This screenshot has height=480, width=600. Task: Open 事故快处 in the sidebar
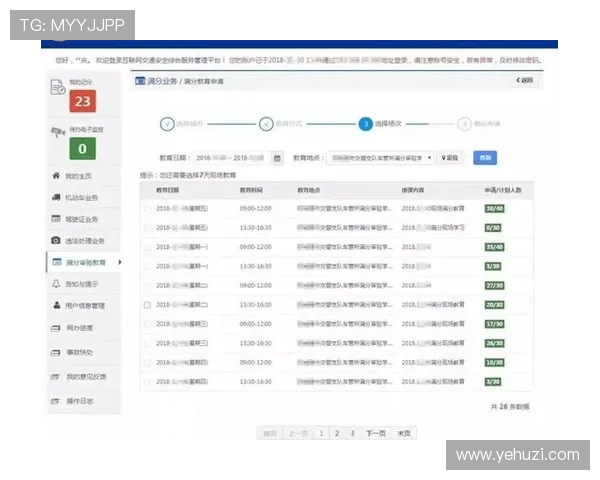(80, 352)
